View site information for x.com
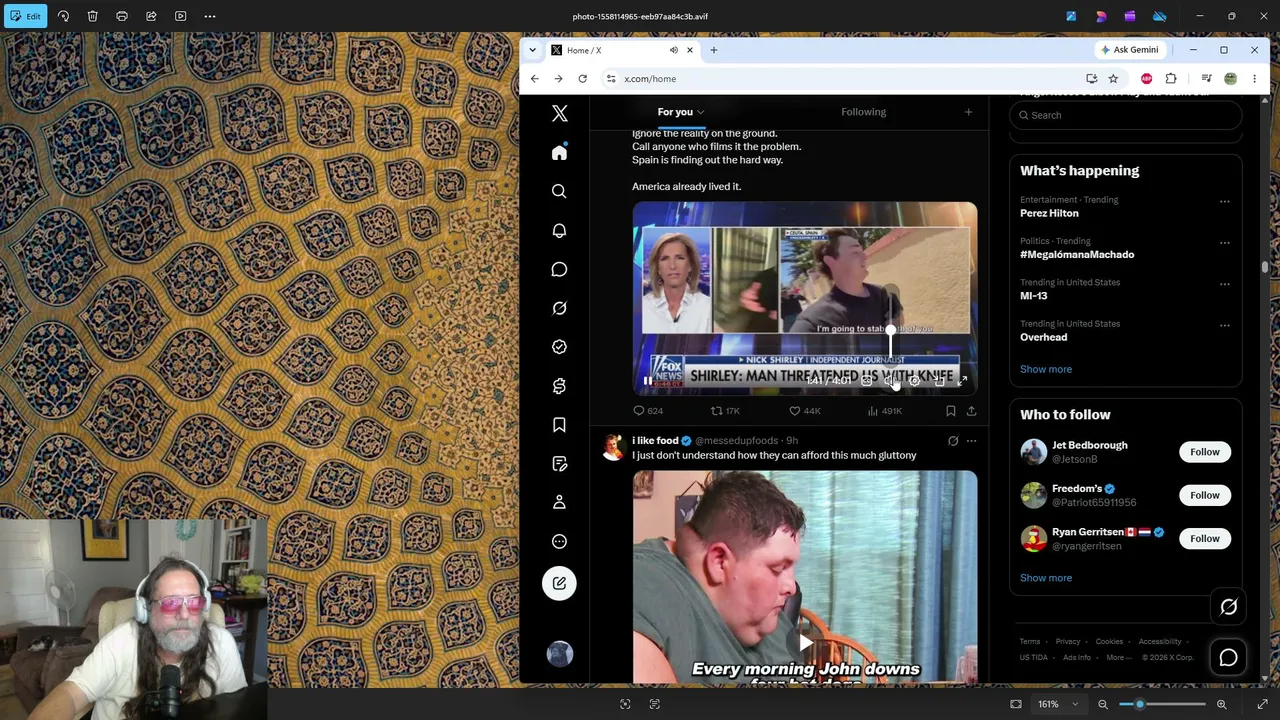The width and height of the screenshot is (1280, 720). click(x=611, y=79)
